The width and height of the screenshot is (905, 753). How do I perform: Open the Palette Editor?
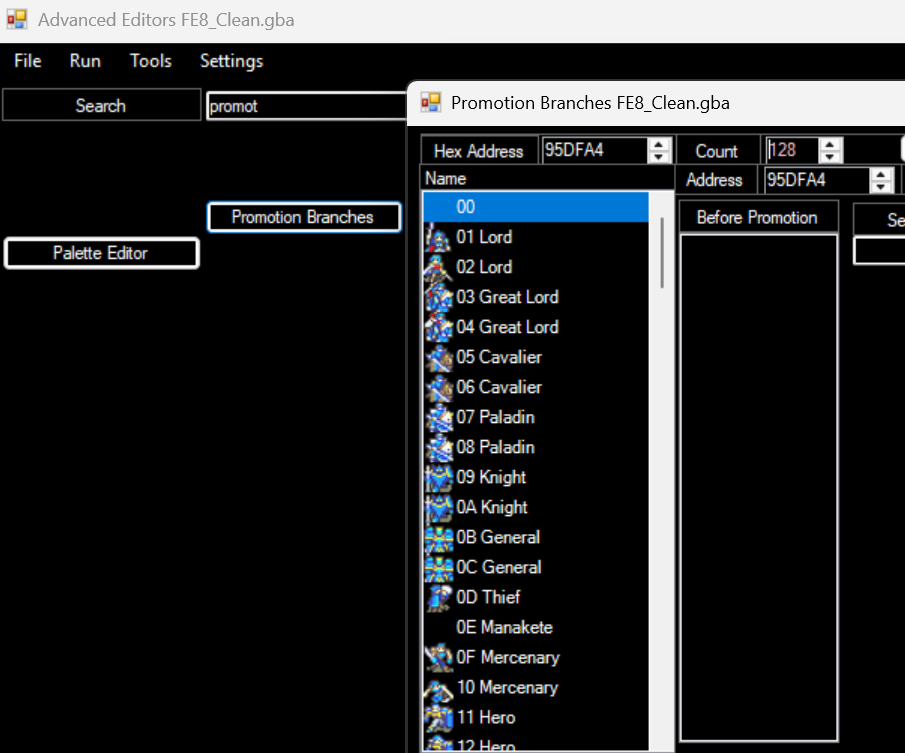[101, 253]
